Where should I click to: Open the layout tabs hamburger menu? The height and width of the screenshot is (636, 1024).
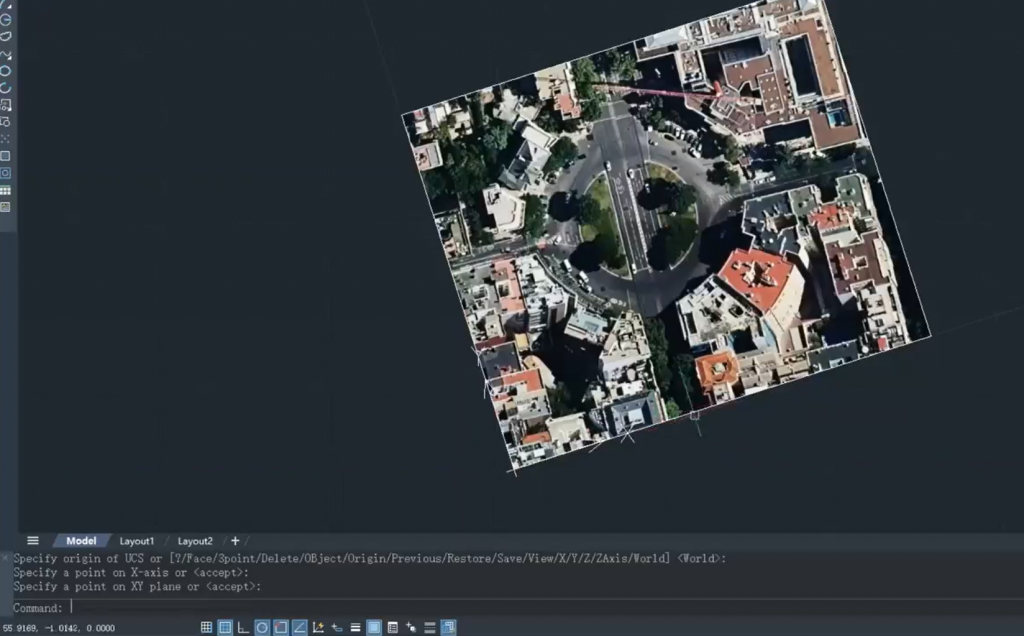pos(33,541)
